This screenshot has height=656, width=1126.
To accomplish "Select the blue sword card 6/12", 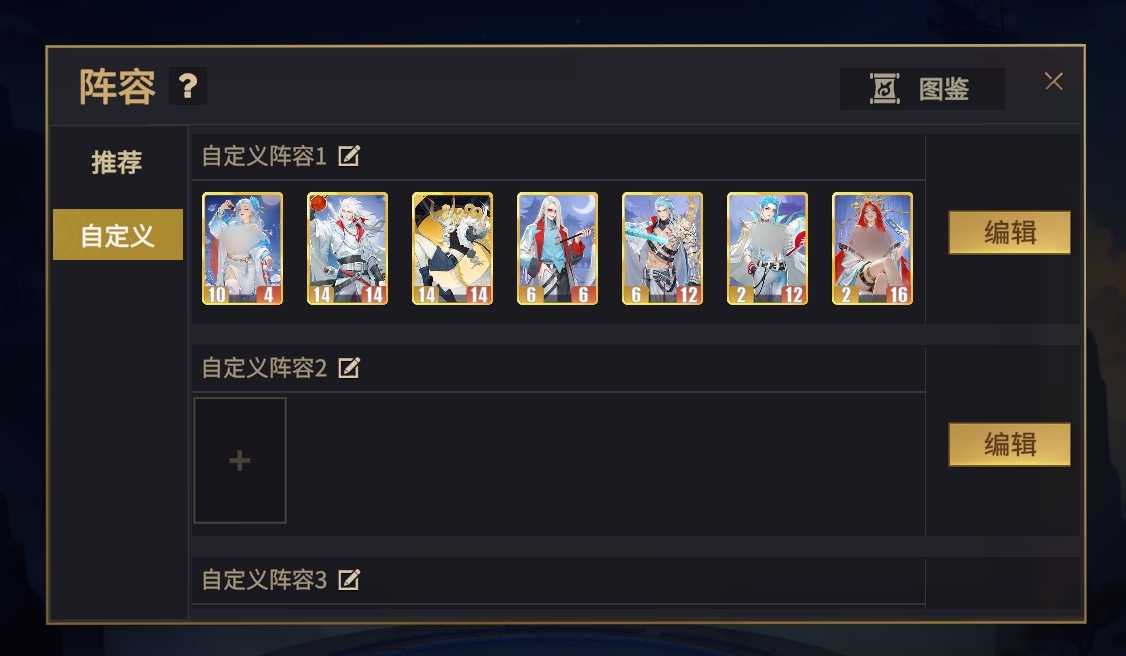I will click(x=662, y=248).
